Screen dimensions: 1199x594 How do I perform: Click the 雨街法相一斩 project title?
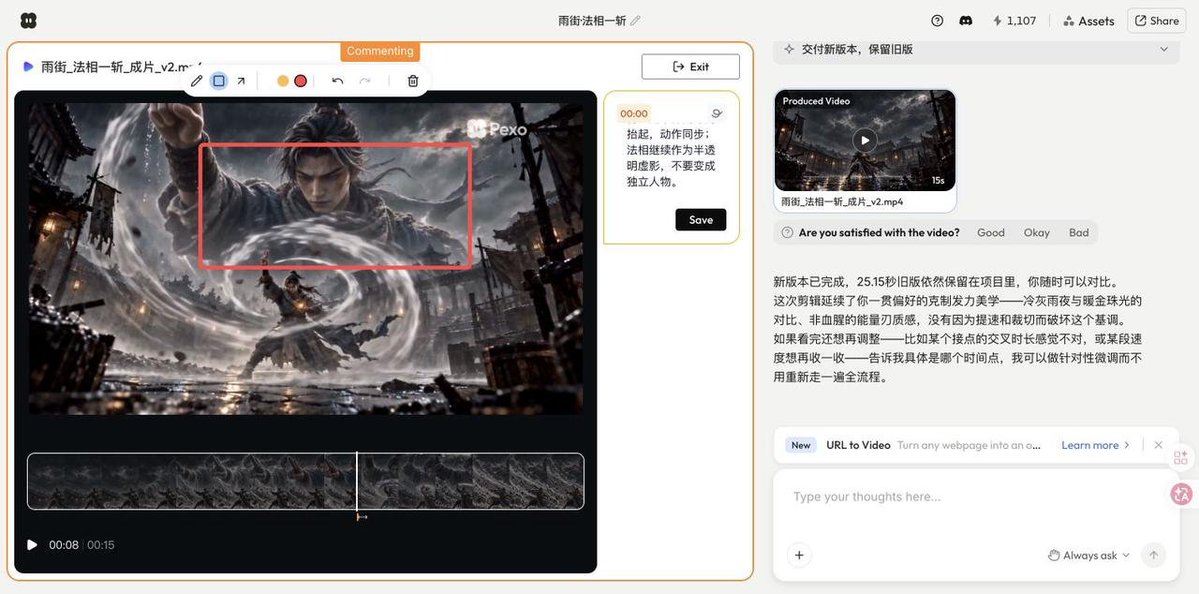coord(592,21)
